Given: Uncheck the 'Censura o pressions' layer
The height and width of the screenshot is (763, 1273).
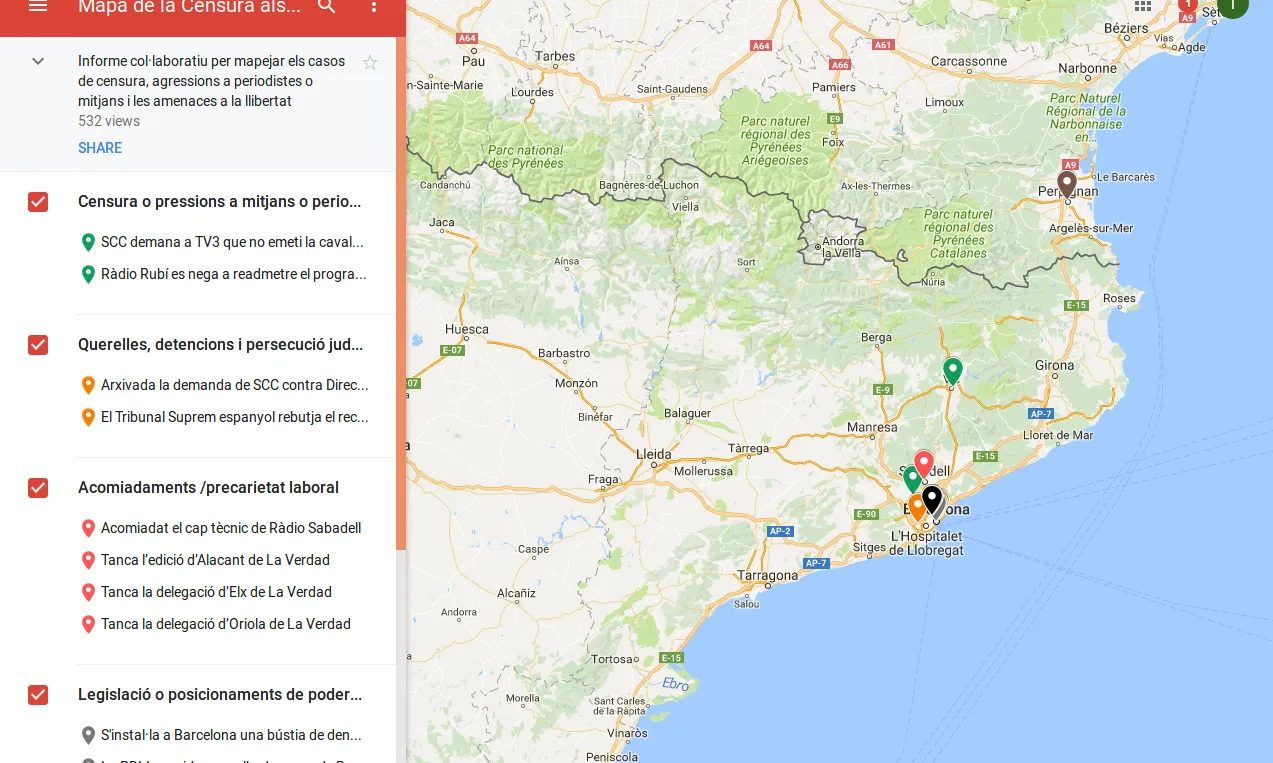Looking at the screenshot, I should click(x=37, y=202).
